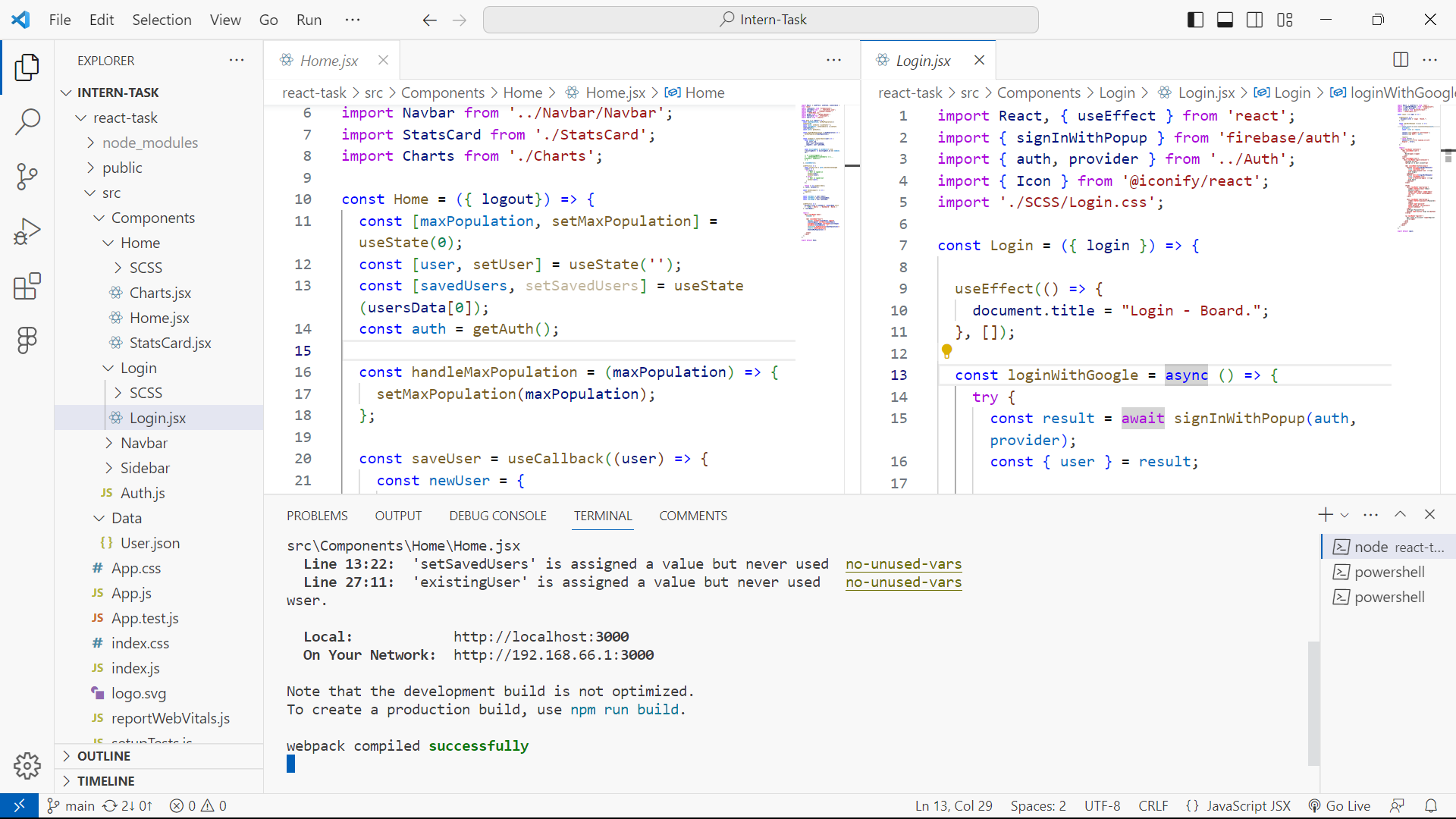Expand the node_modules folder
Viewport: 1456px width, 819px height.
click(x=151, y=143)
